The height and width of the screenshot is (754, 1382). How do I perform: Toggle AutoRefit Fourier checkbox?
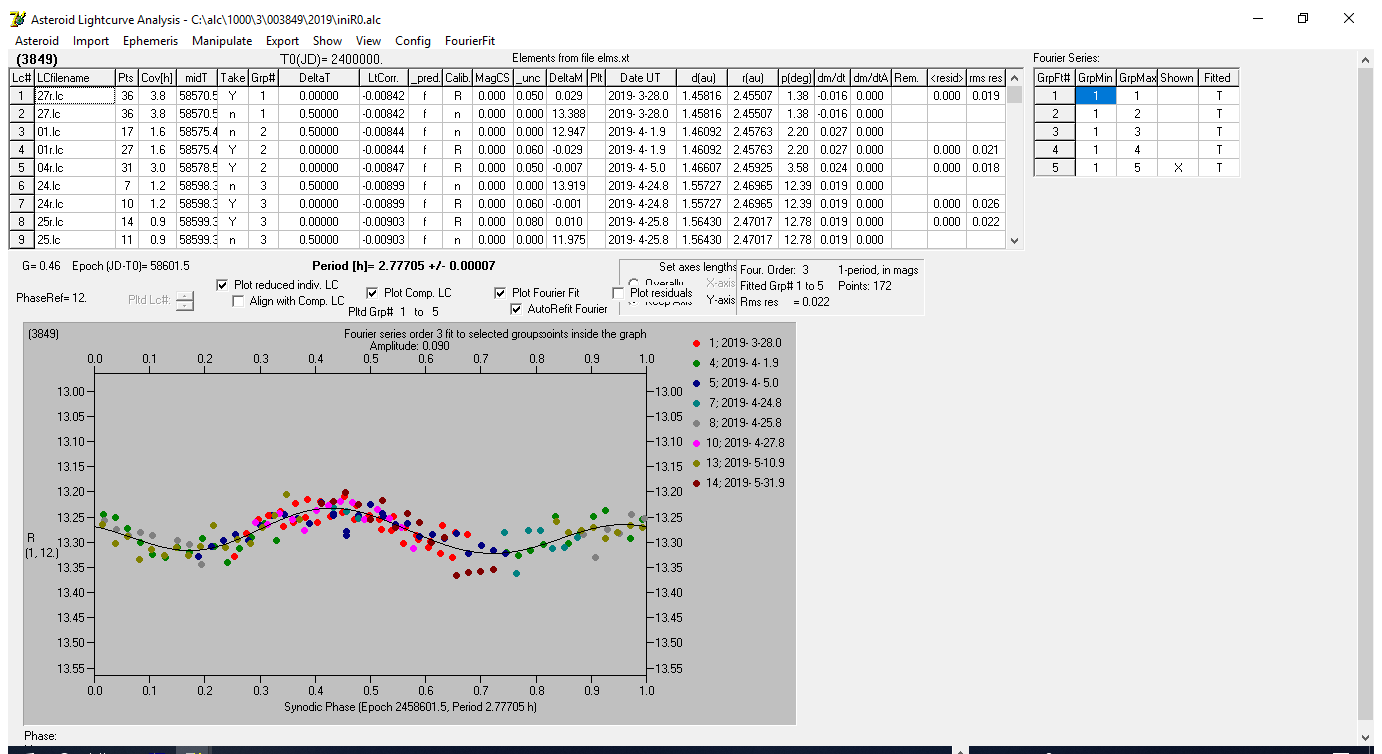[517, 309]
